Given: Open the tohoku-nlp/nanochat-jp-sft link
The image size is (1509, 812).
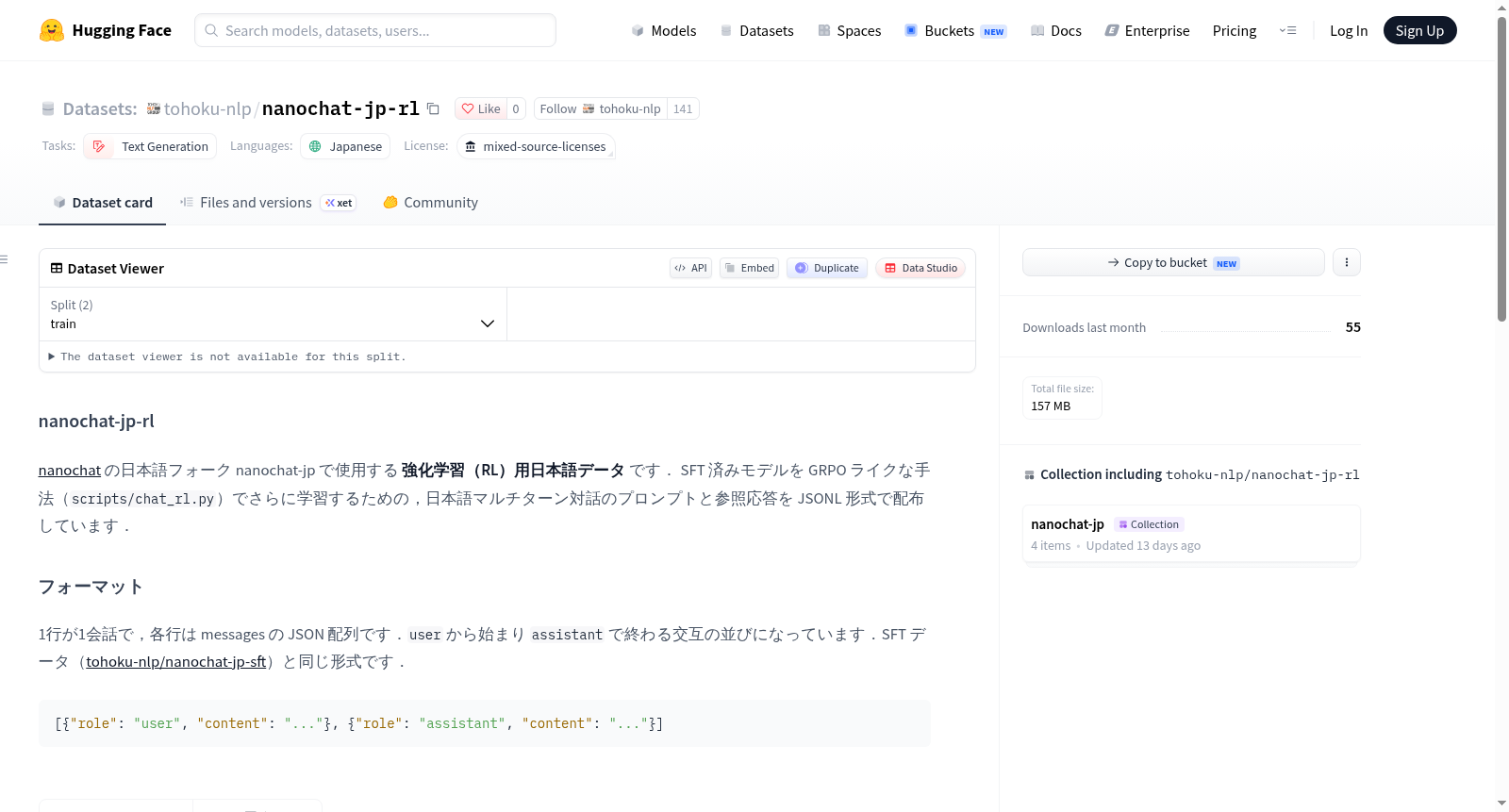Looking at the screenshot, I should [176, 661].
